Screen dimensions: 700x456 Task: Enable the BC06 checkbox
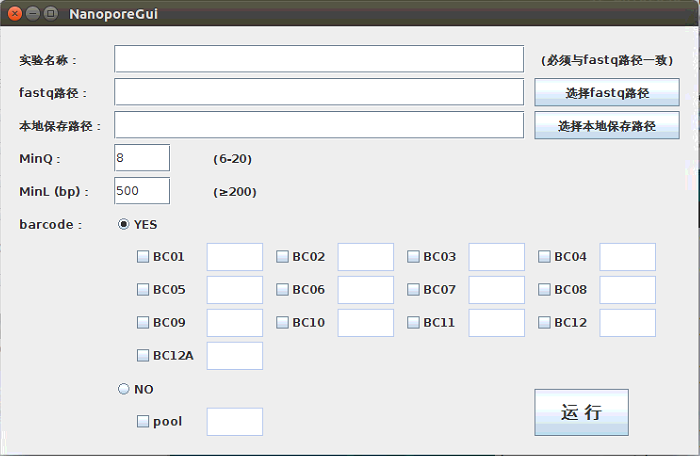[282, 290]
